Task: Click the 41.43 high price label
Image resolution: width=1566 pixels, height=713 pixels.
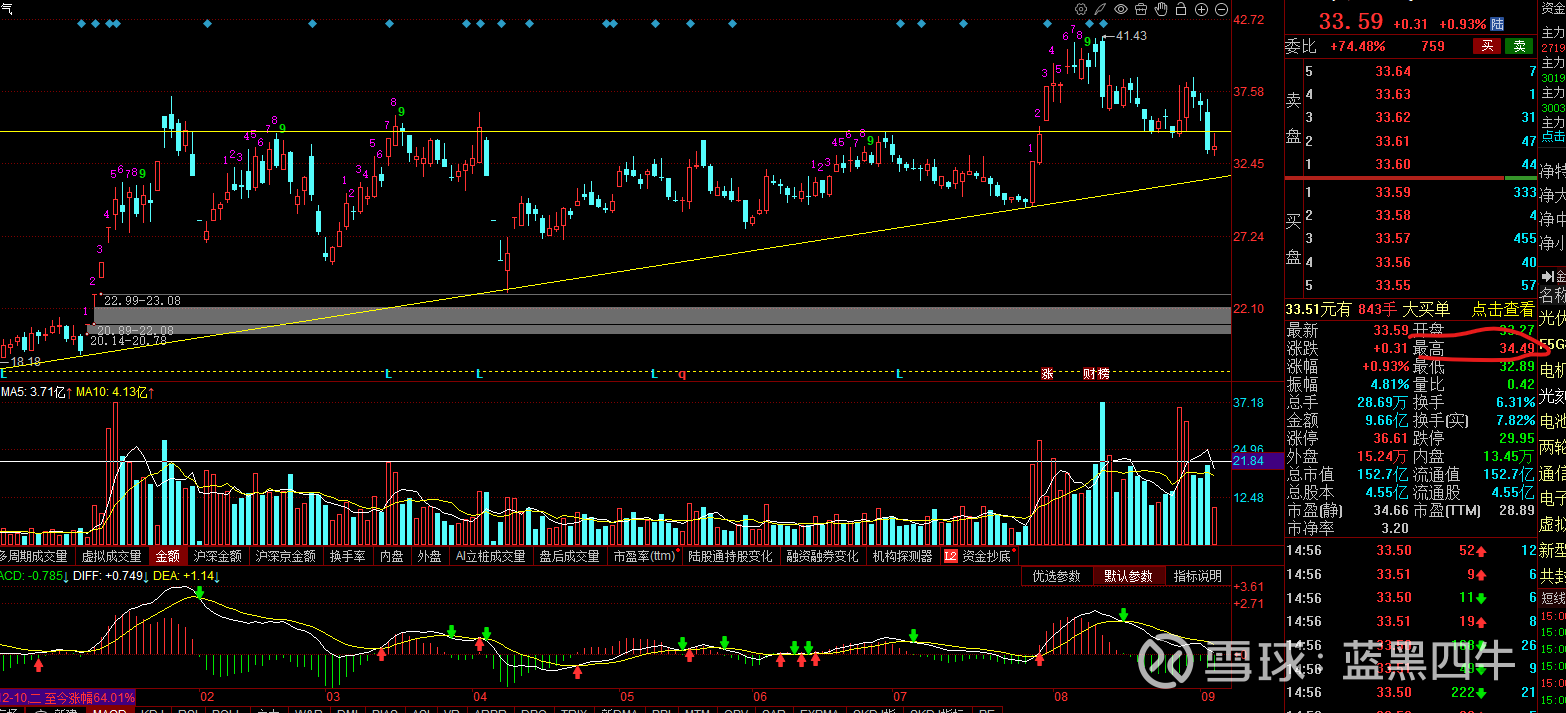Action: click(x=1131, y=36)
